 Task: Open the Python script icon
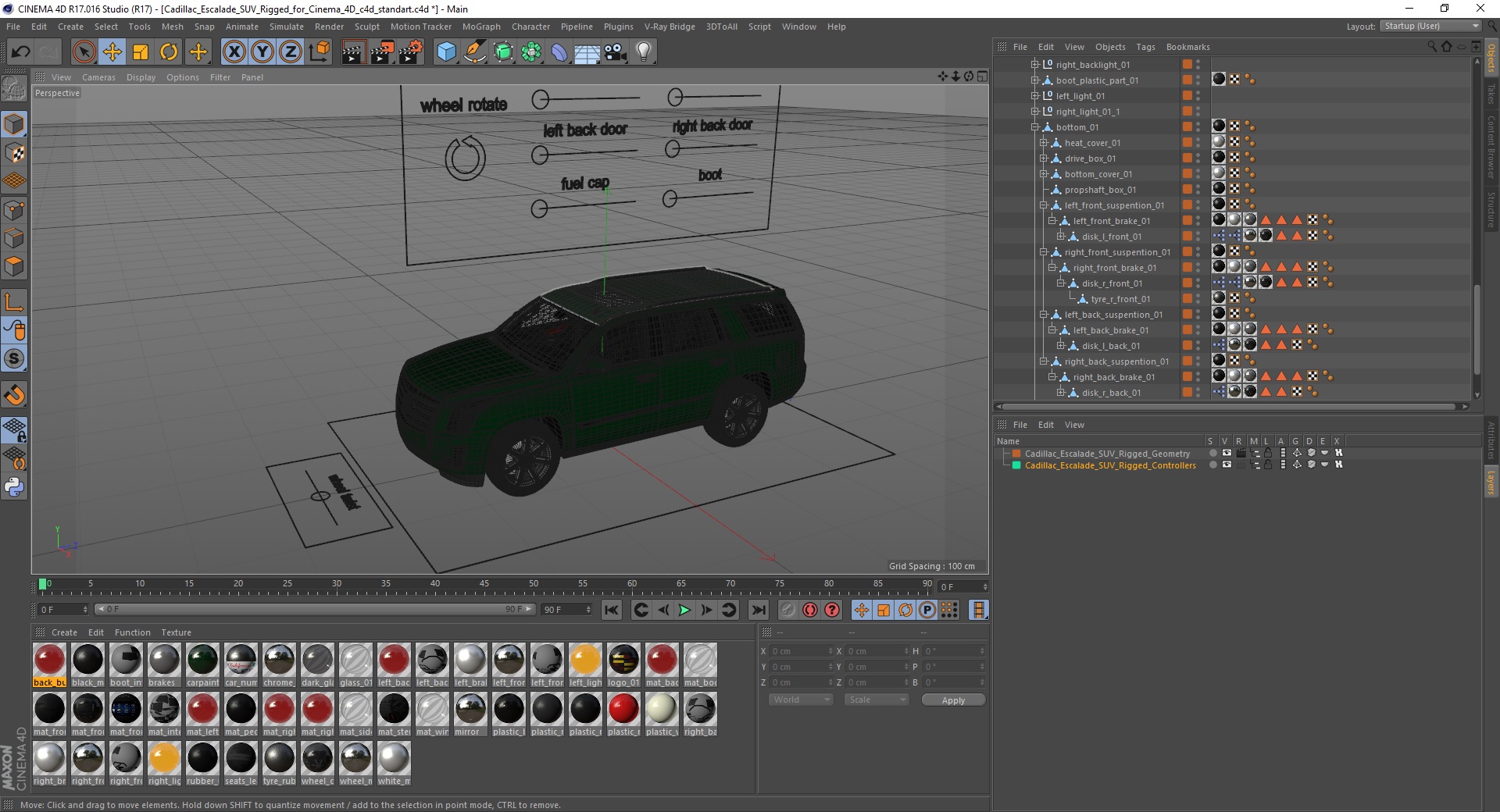coord(14,487)
